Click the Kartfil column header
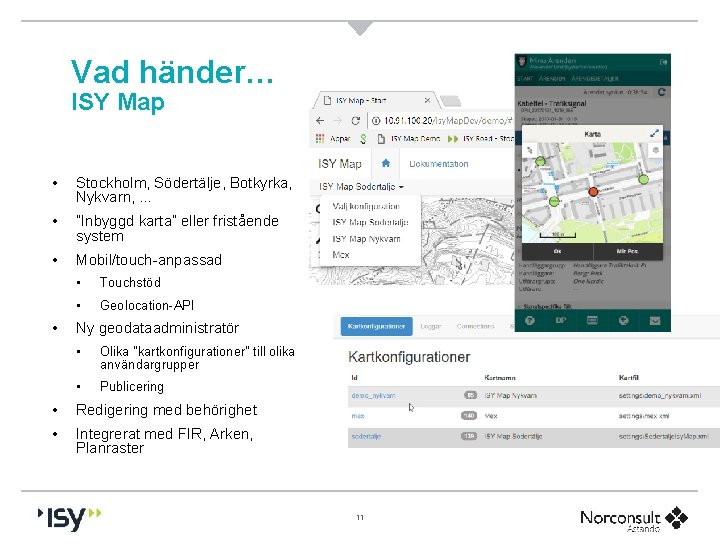Image resolution: width=720 pixels, height=553 pixels. [629, 378]
